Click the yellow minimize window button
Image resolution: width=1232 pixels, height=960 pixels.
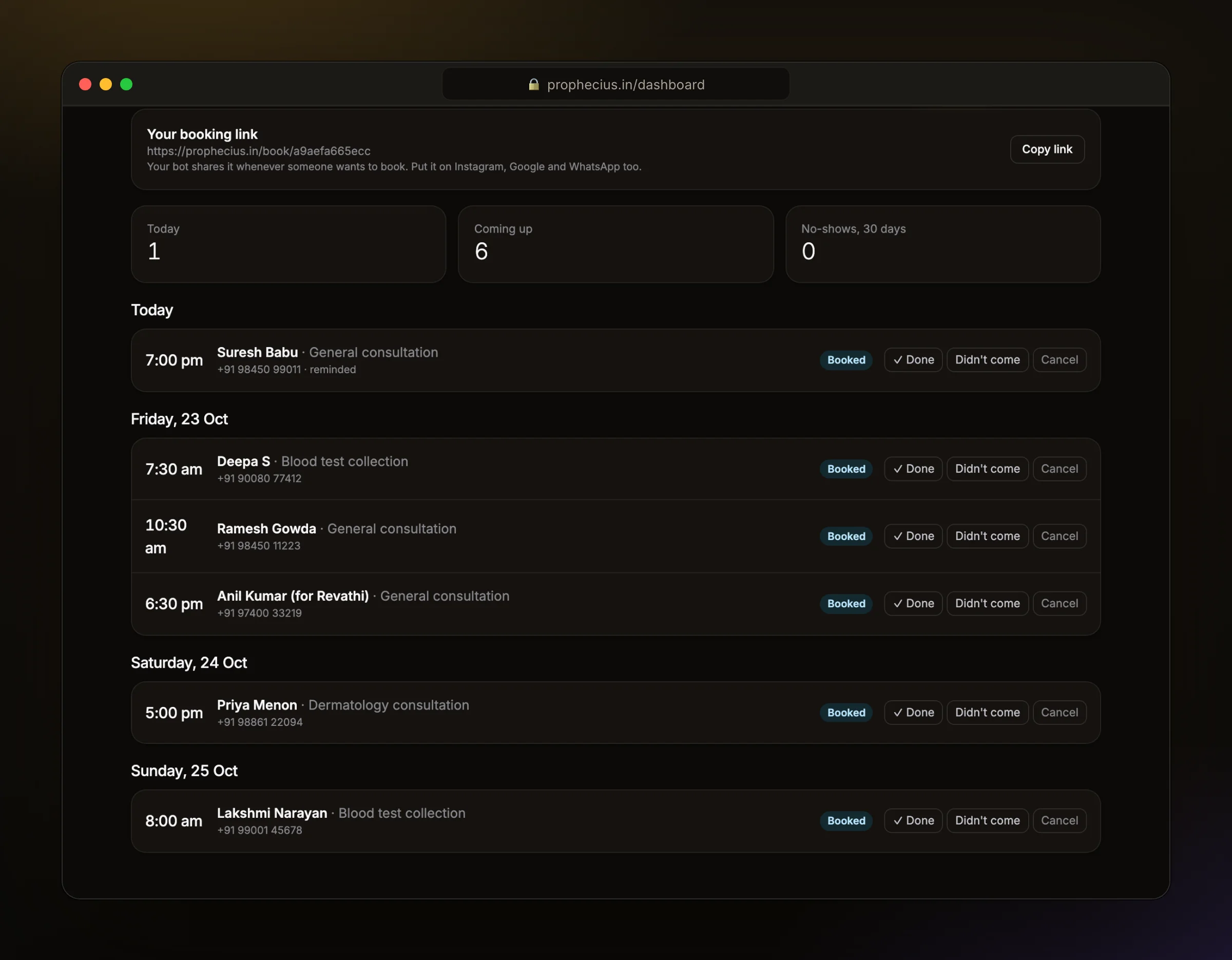coord(105,85)
